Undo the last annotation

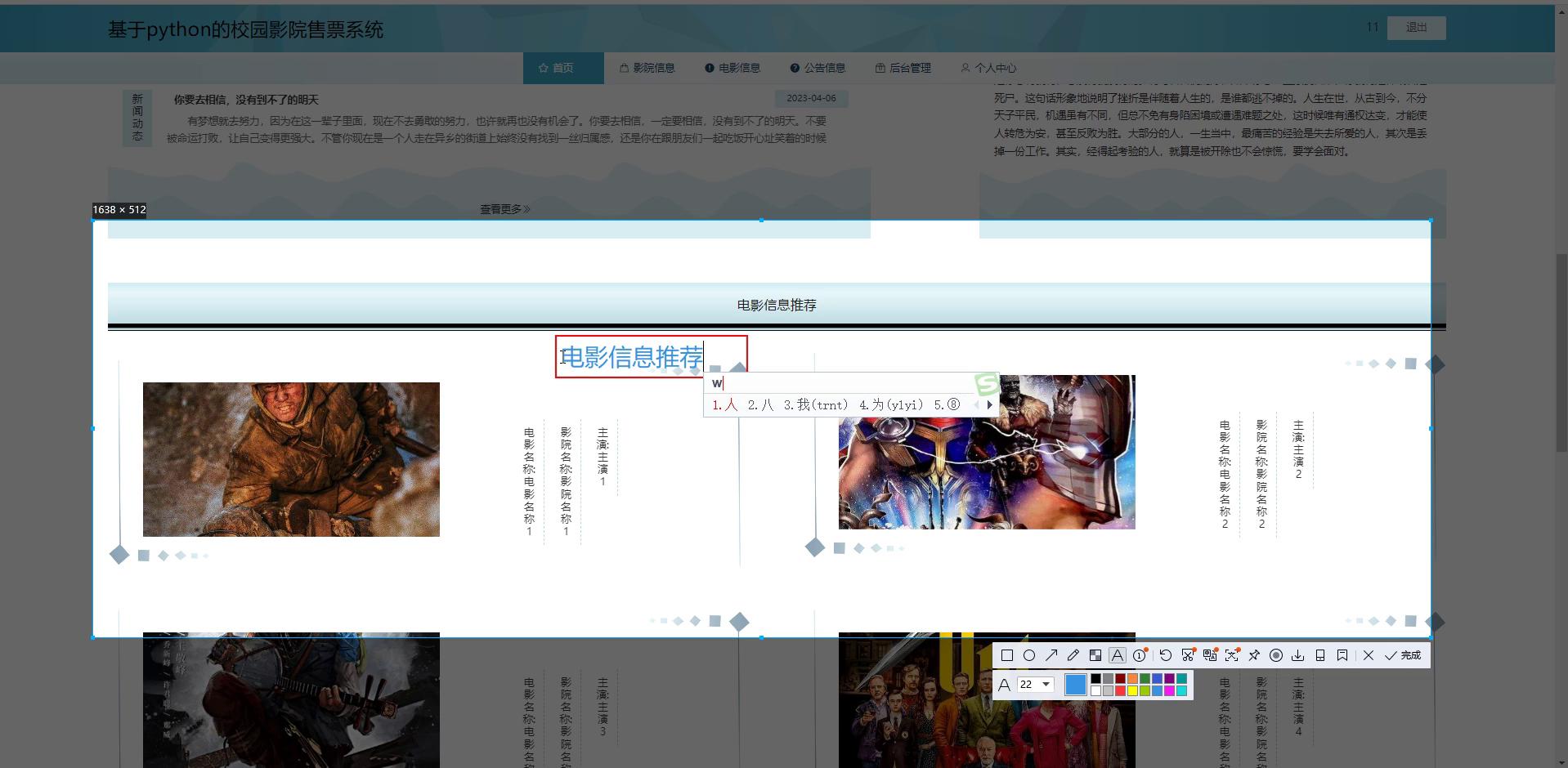pos(1166,655)
